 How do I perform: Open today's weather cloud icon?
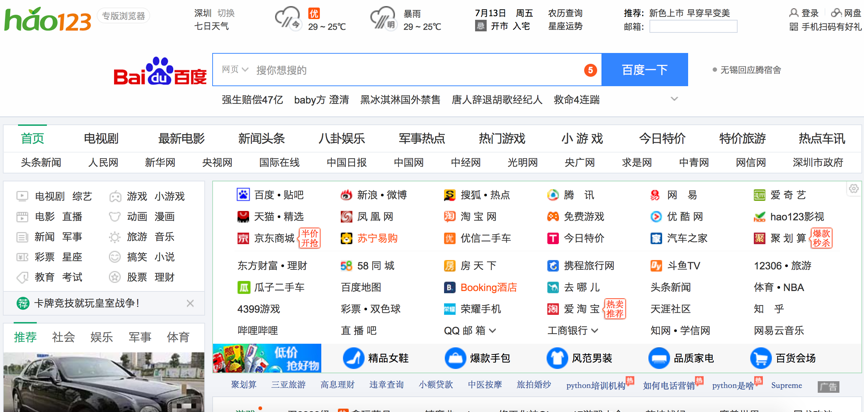coord(288,19)
